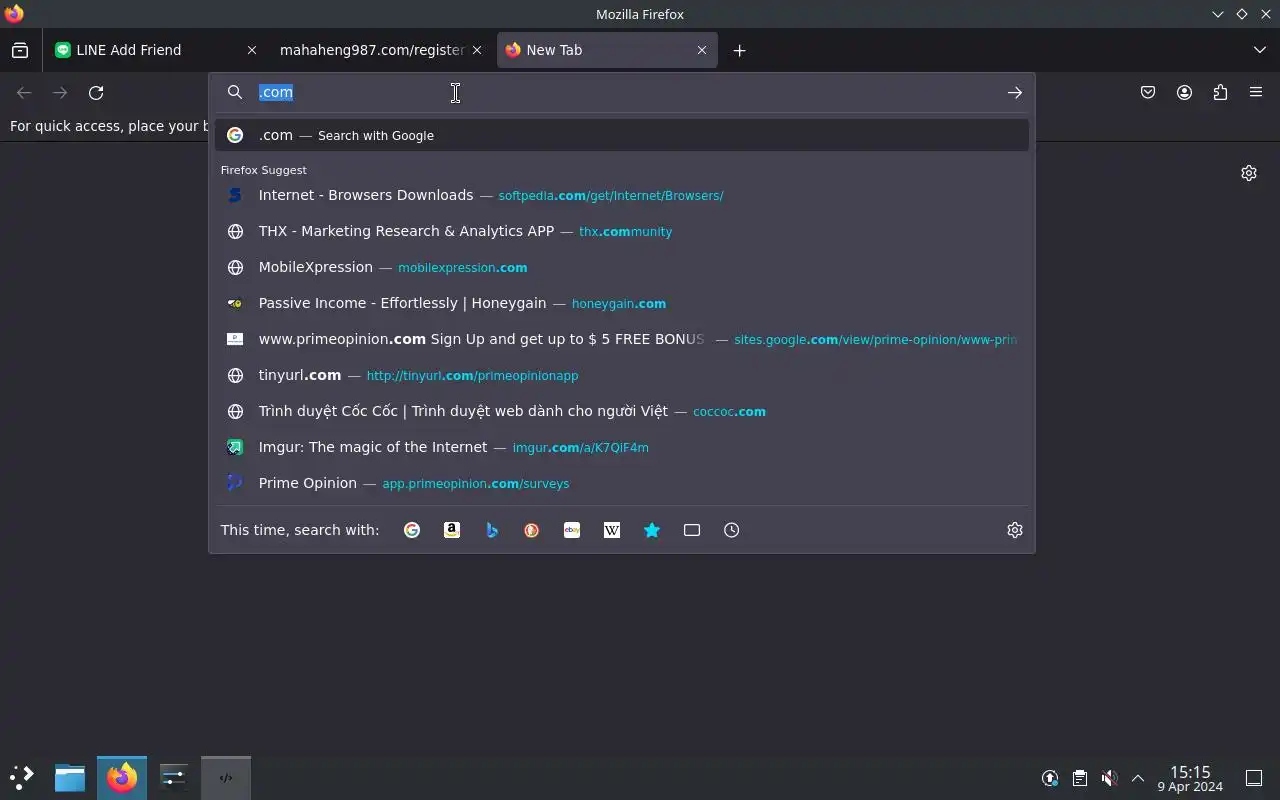
Task: Personalize New Tab with gear icon
Action: pyautogui.click(x=1249, y=173)
